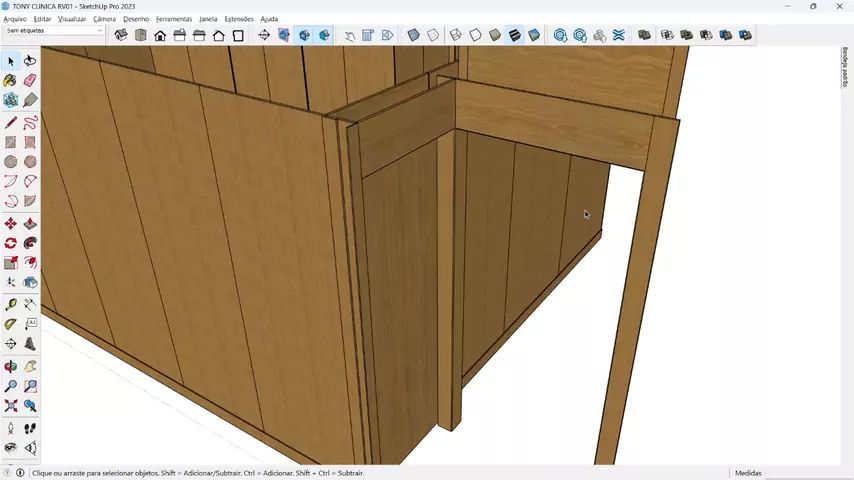Select the Rotate tool

pyautogui.click(x=11, y=243)
